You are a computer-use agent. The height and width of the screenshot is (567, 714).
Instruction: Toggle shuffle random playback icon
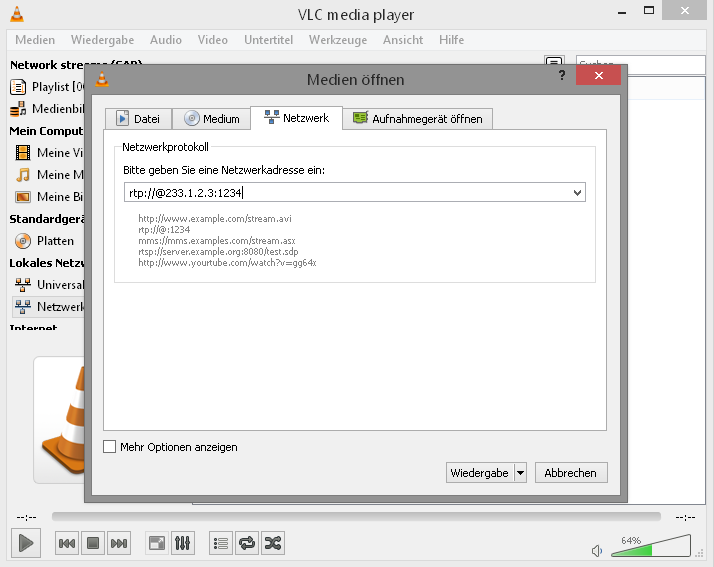pos(273,543)
